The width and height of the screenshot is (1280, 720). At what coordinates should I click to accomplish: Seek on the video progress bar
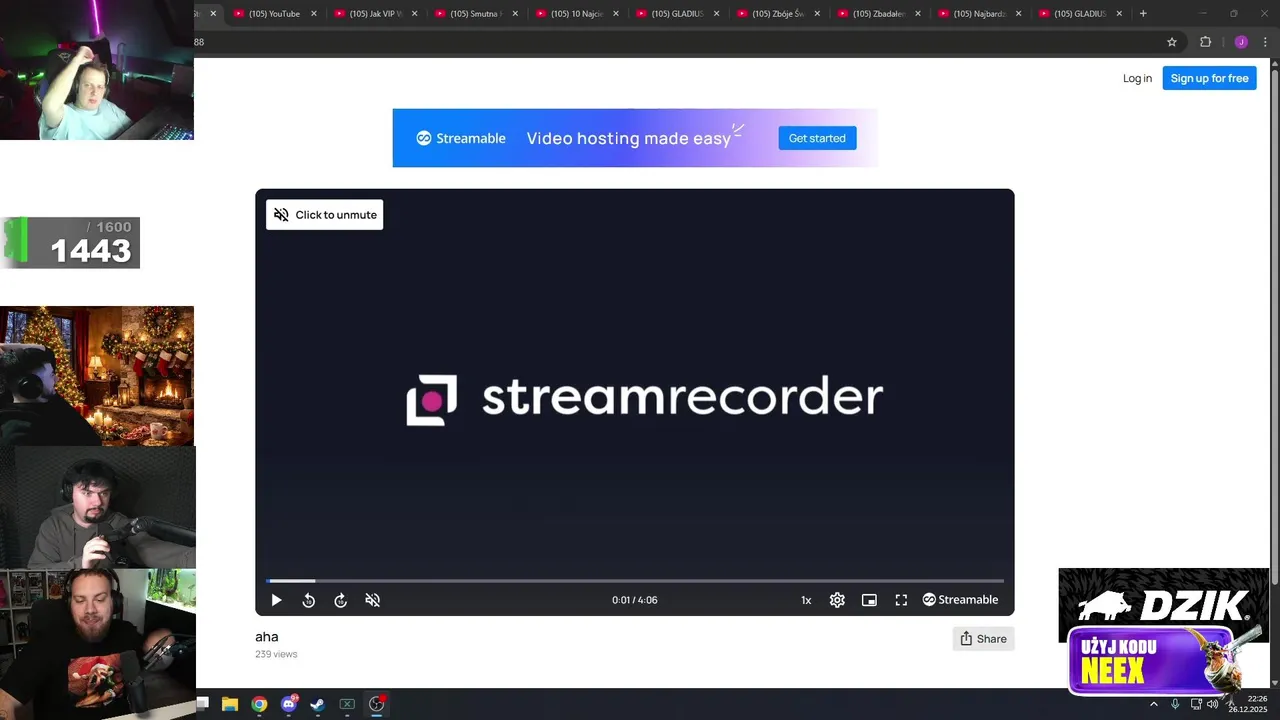(x=635, y=580)
